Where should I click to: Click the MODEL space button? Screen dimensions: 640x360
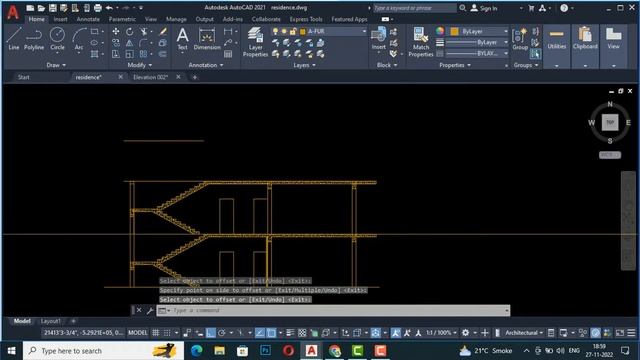[x=138, y=333]
